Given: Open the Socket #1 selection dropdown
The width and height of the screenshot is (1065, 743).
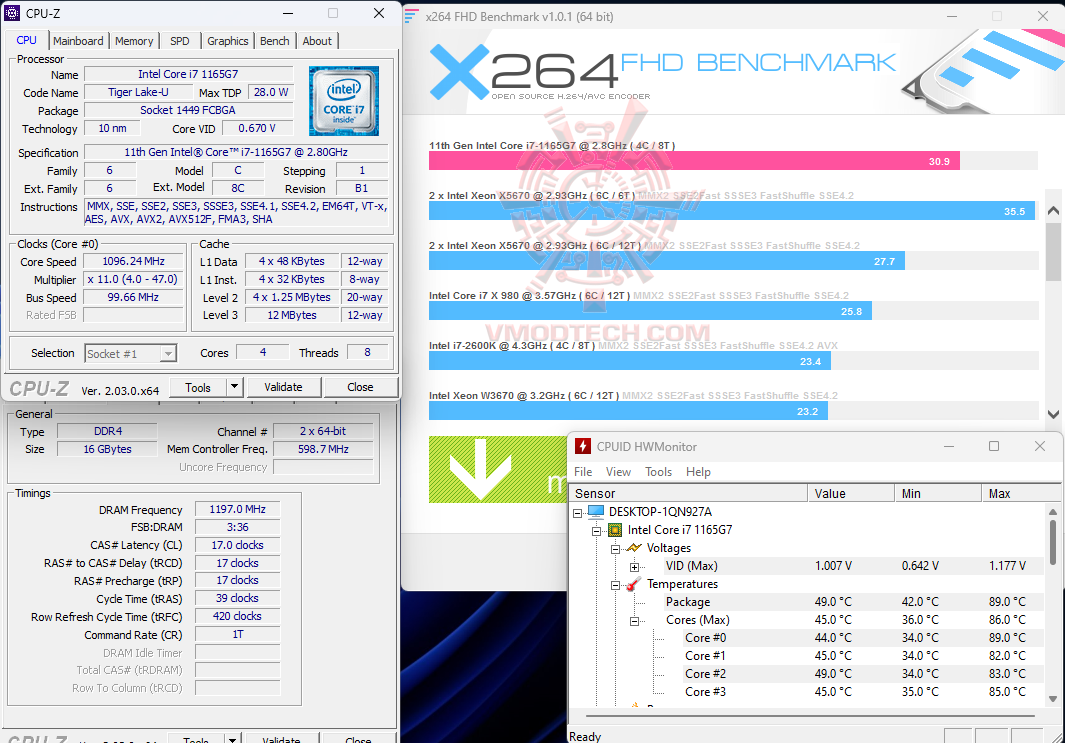Looking at the screenshot, I should 169,353.
